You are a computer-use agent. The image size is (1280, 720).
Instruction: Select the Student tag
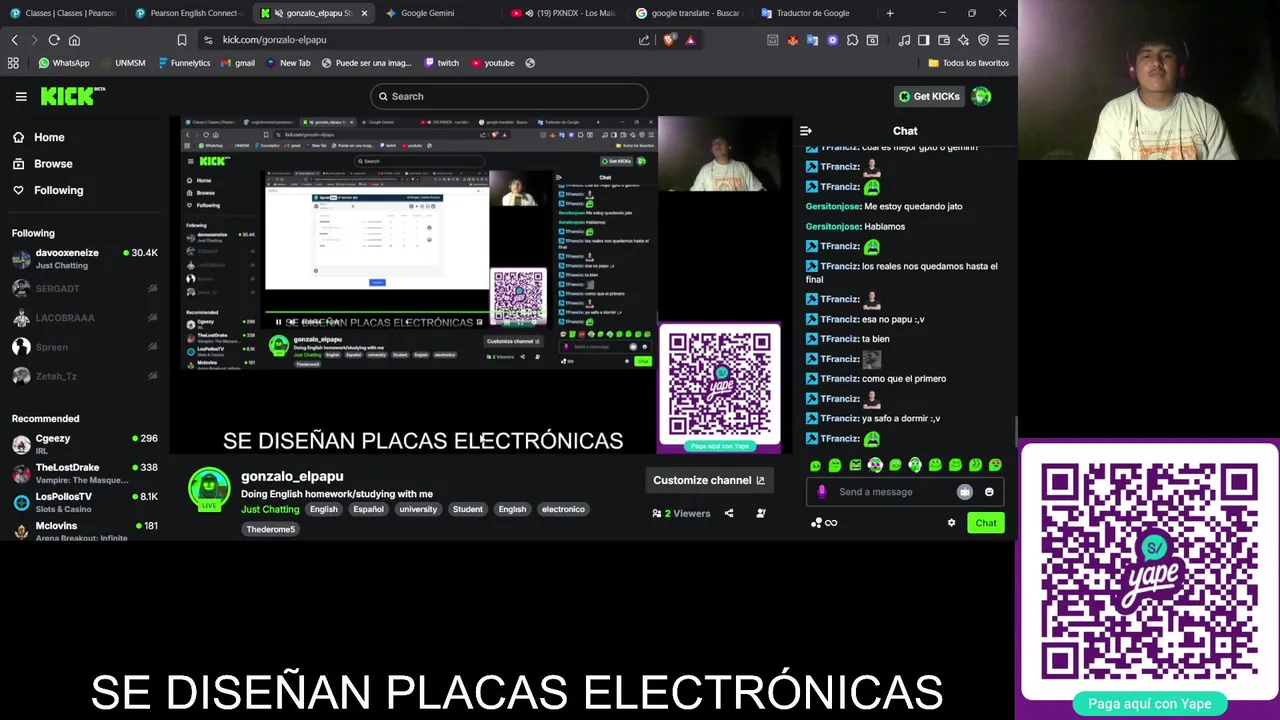tap(467, 509)
